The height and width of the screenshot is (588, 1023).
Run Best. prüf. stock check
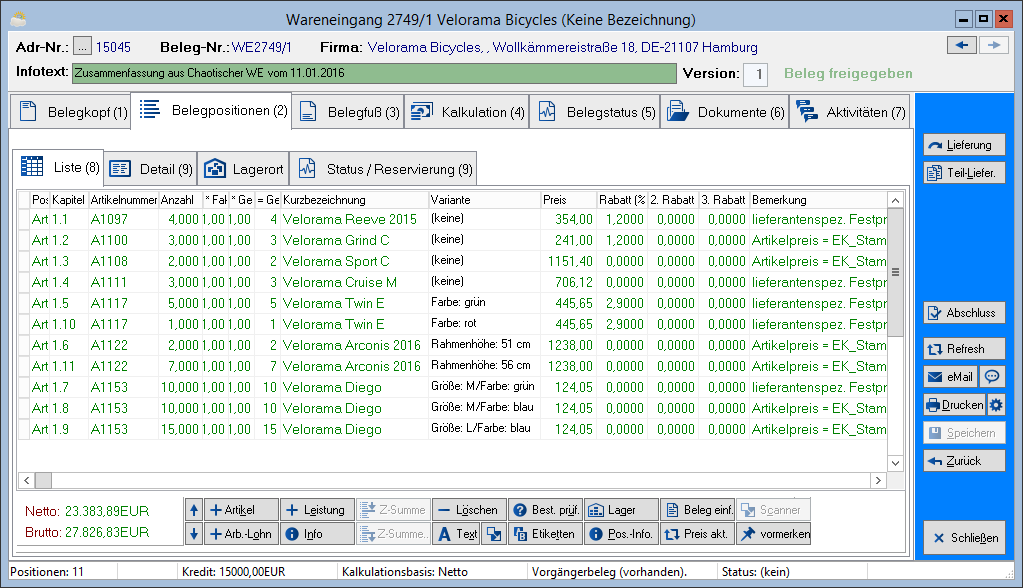click(x=545, y=510)
